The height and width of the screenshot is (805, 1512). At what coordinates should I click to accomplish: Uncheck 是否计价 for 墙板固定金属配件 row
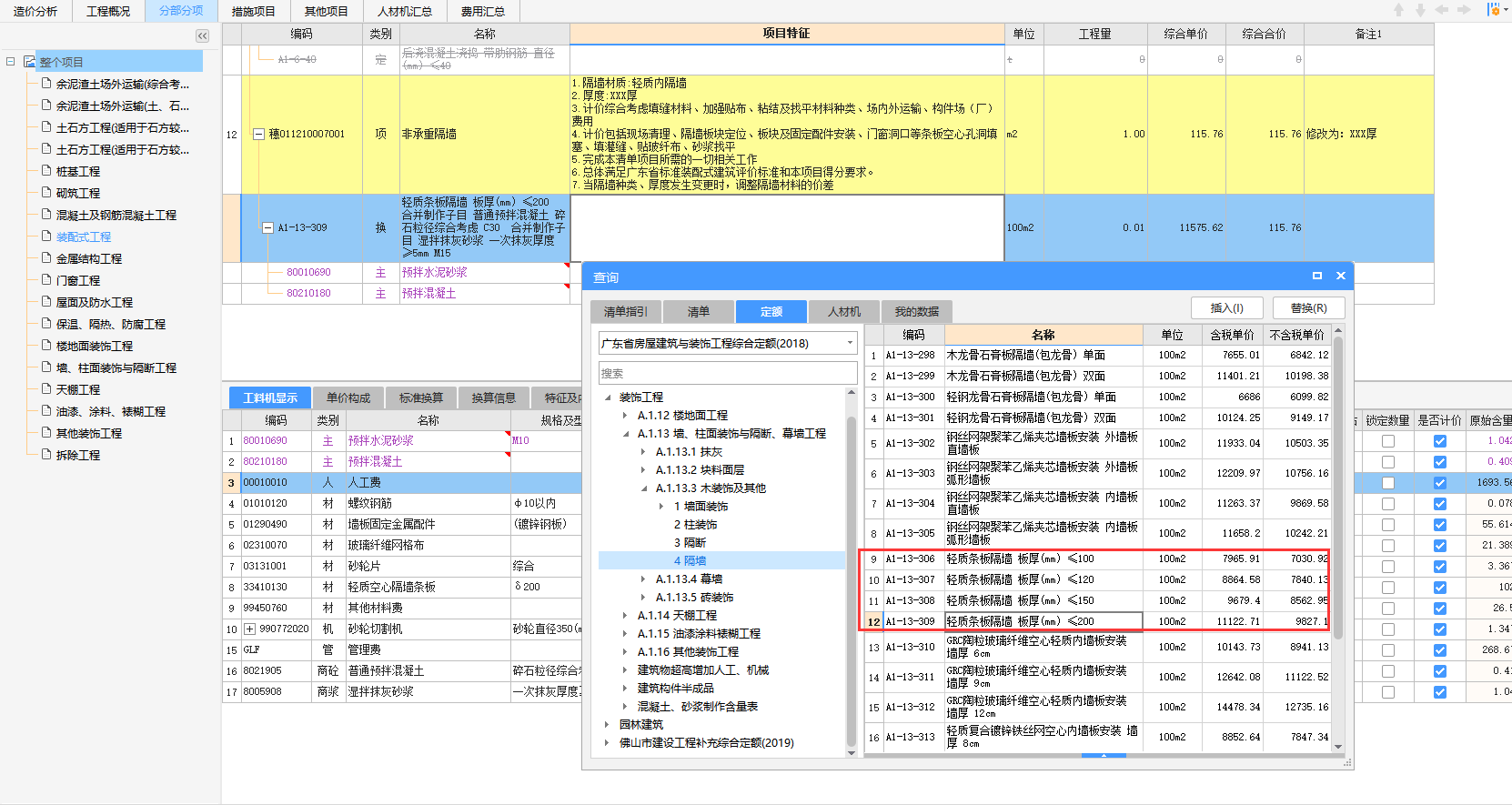pyautogui.click(x=1439, y=524)
